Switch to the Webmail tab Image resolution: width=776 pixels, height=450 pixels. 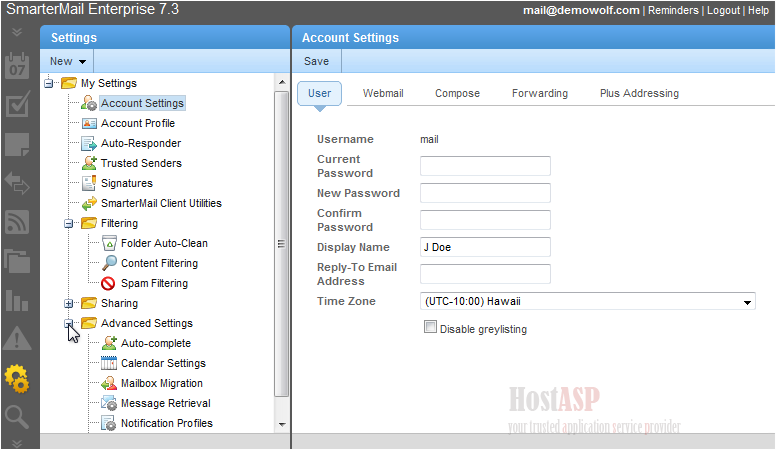383,93
